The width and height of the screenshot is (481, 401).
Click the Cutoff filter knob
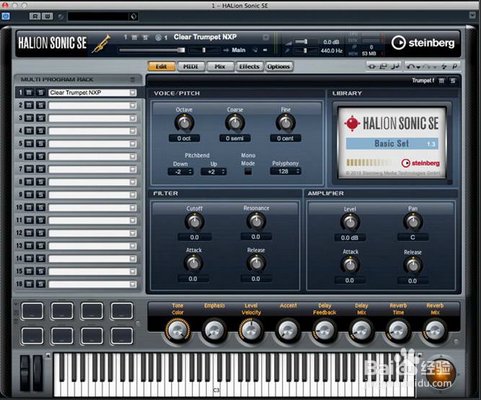[x=194, y=222]
